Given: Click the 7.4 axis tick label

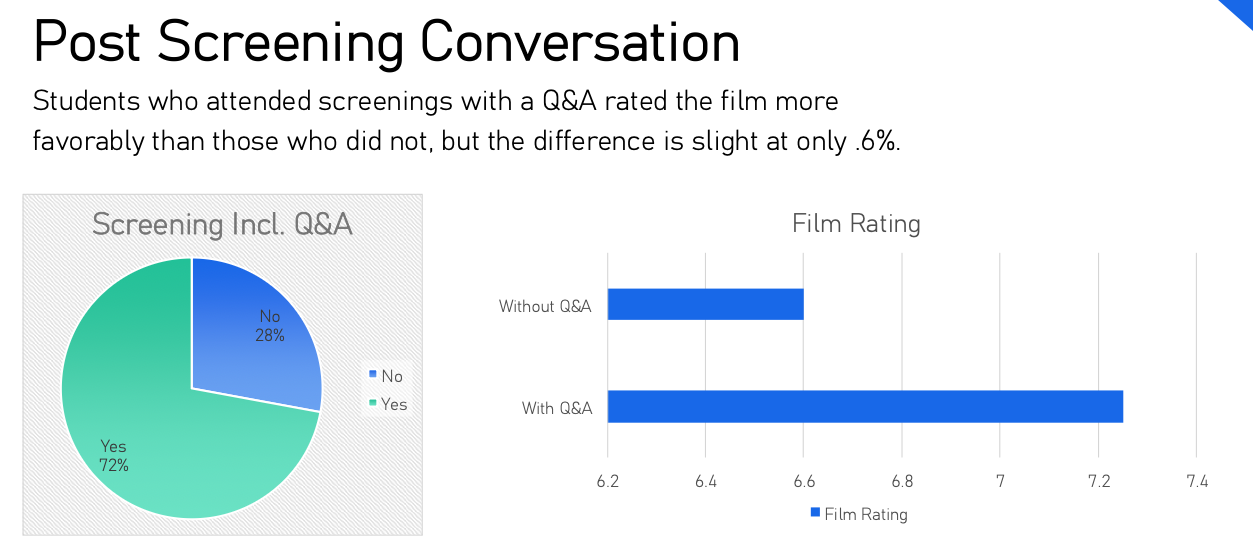Looking at the screenshot, I should 1197,482.
